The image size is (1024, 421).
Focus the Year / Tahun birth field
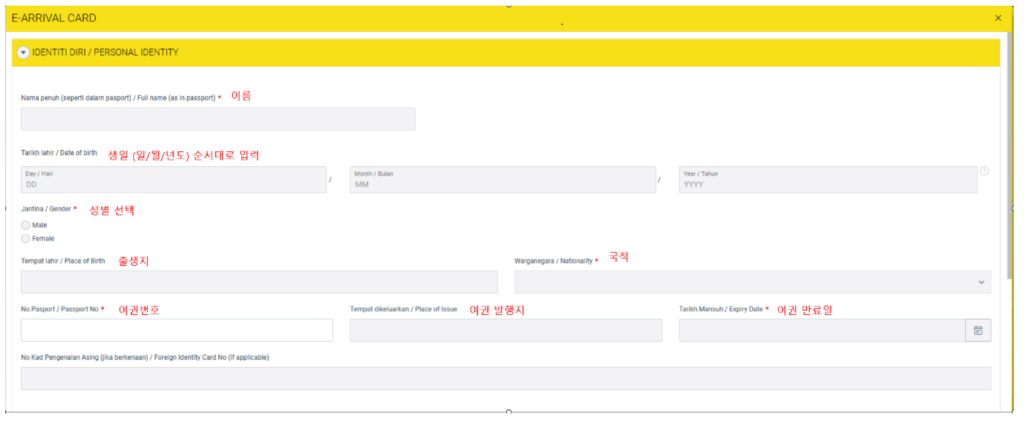coord(826,179)
